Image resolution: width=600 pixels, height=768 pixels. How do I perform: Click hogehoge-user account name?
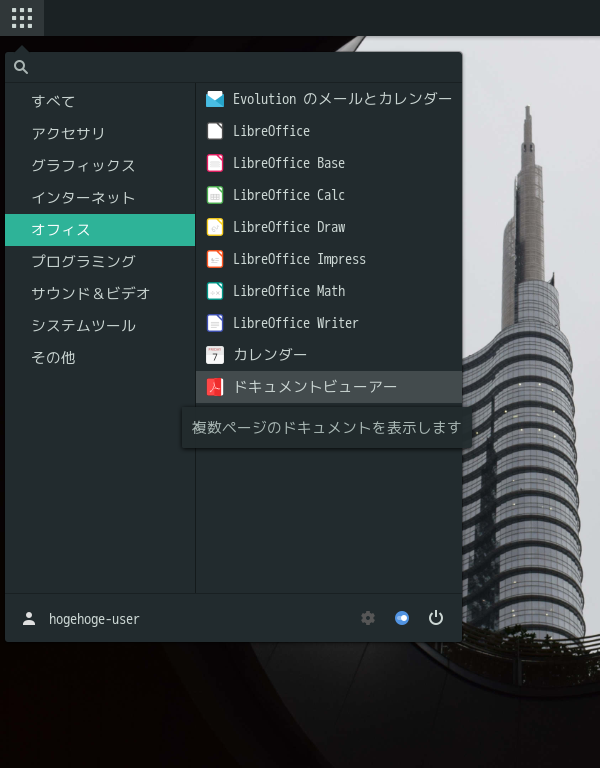pos(94,619)
